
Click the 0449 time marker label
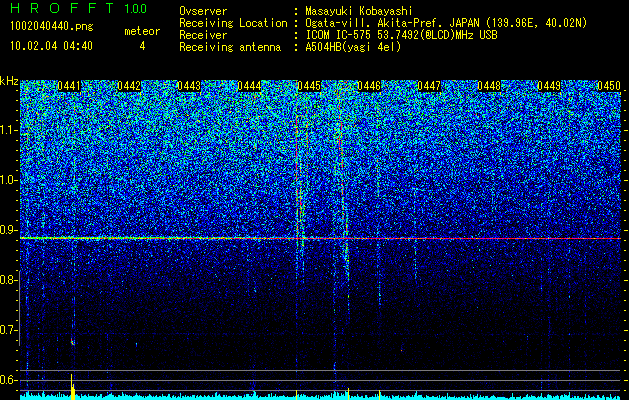coord(549,86)
